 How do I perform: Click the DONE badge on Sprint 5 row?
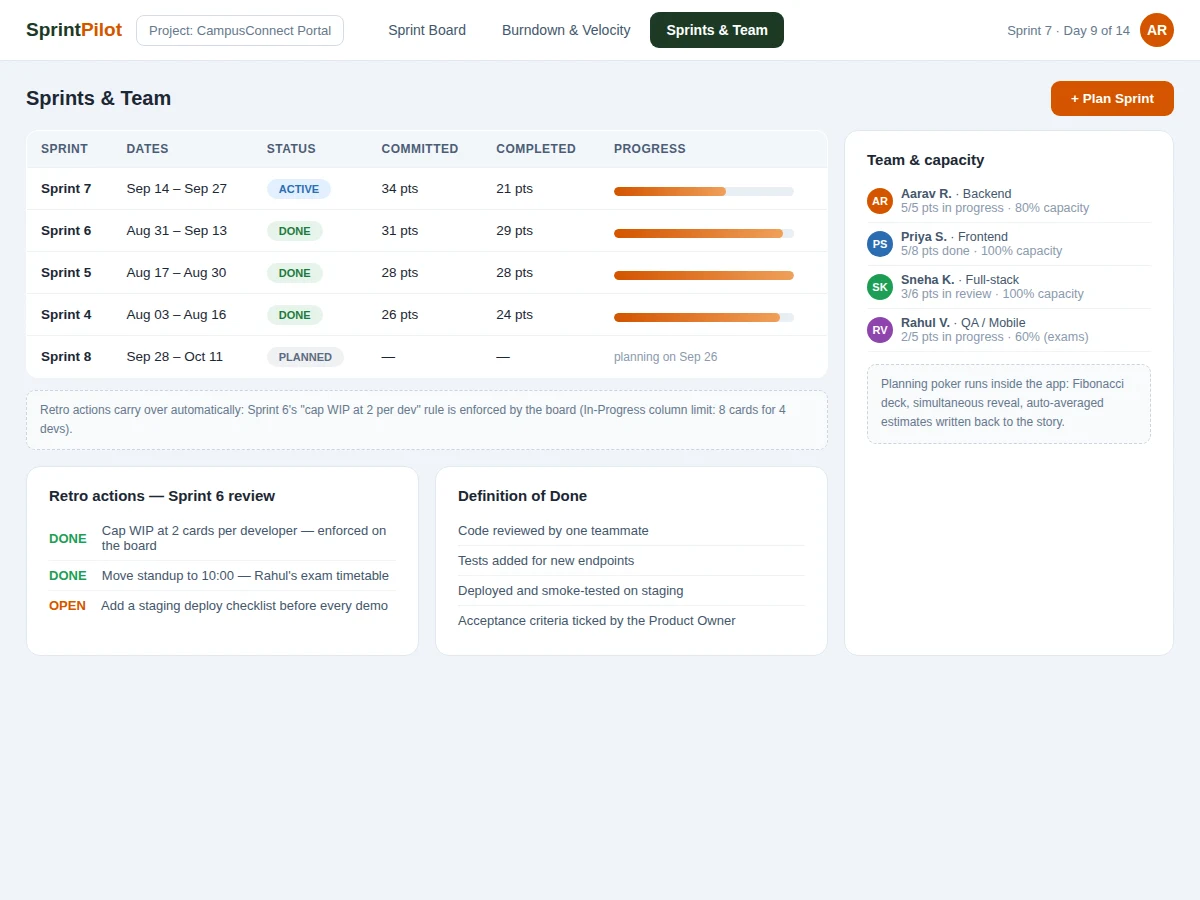click(x=294, y=273)
